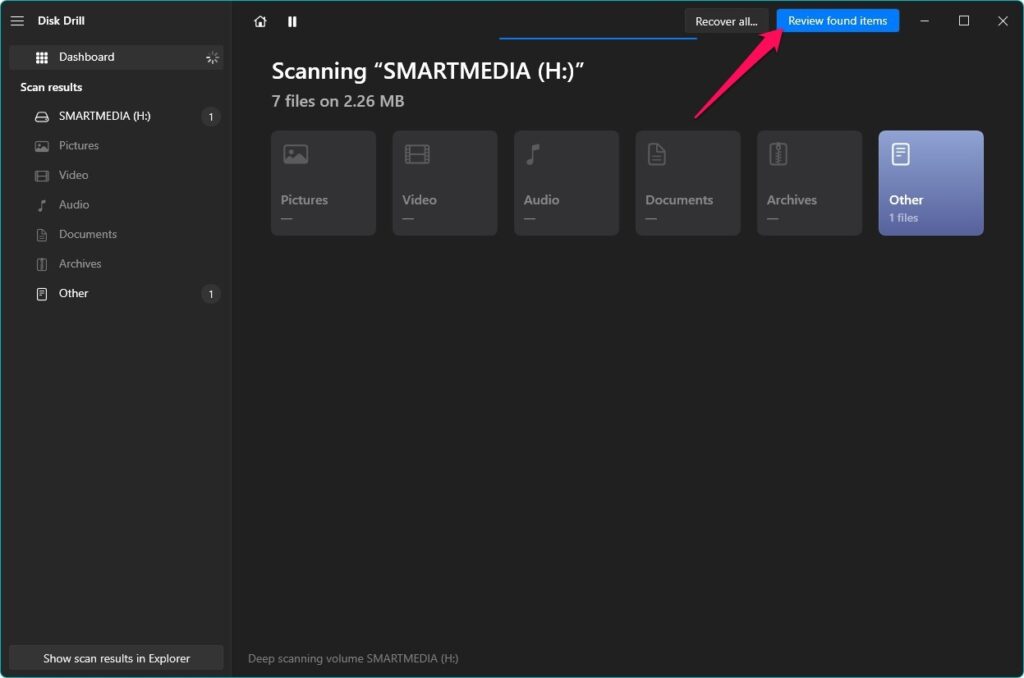Select the Video icon in the sidebar
Screen dimensions: 1024x678
[41, 175]
